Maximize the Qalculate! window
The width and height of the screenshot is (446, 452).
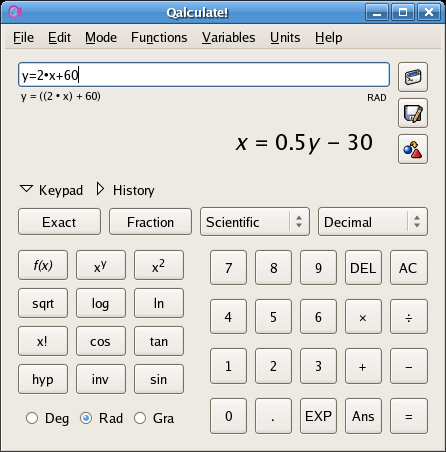pyautogui.click(x=403, y=13)
